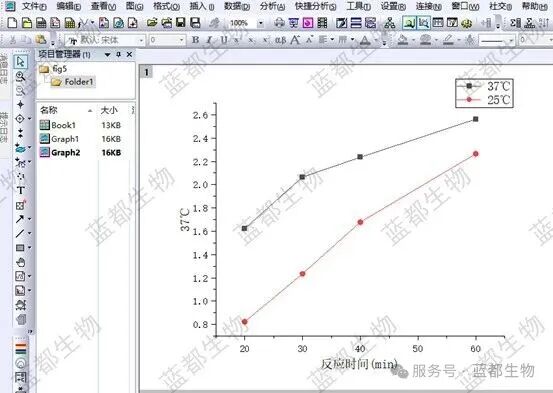Viewport: 553px width, 393px height.
Task: Click the Paste clipboard icon
Action: tap(41, 40)
